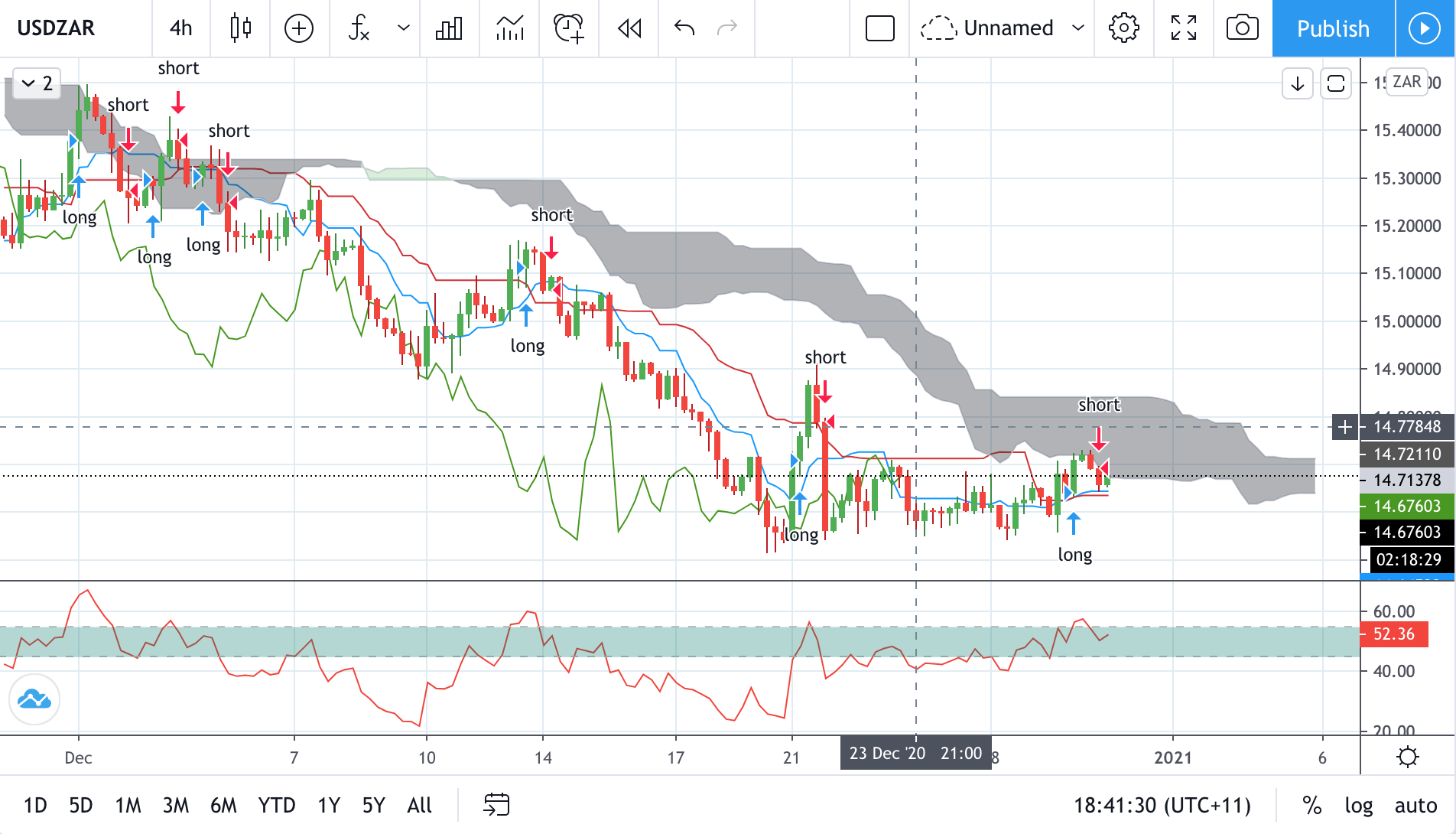The width and height of the screenshot is (1456, 834).
Task: Click the red 52.36 RSI value label
Action: [1394, 634]
